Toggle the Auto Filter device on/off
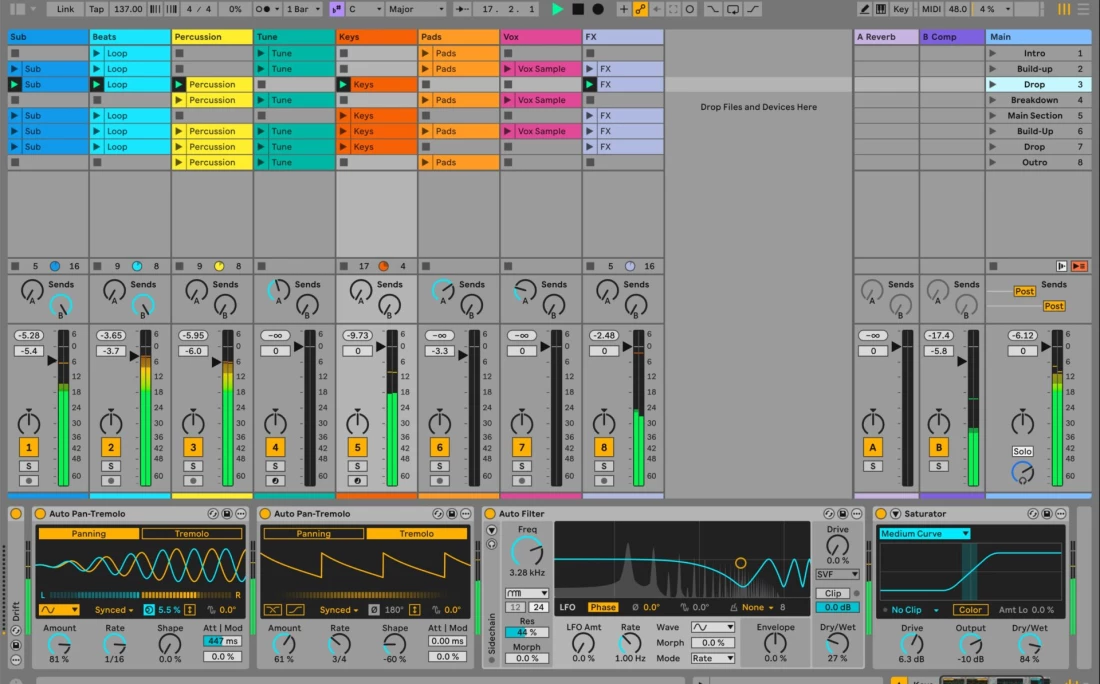The width and height of the screenshot is (1100, 684). coord(490,514)
